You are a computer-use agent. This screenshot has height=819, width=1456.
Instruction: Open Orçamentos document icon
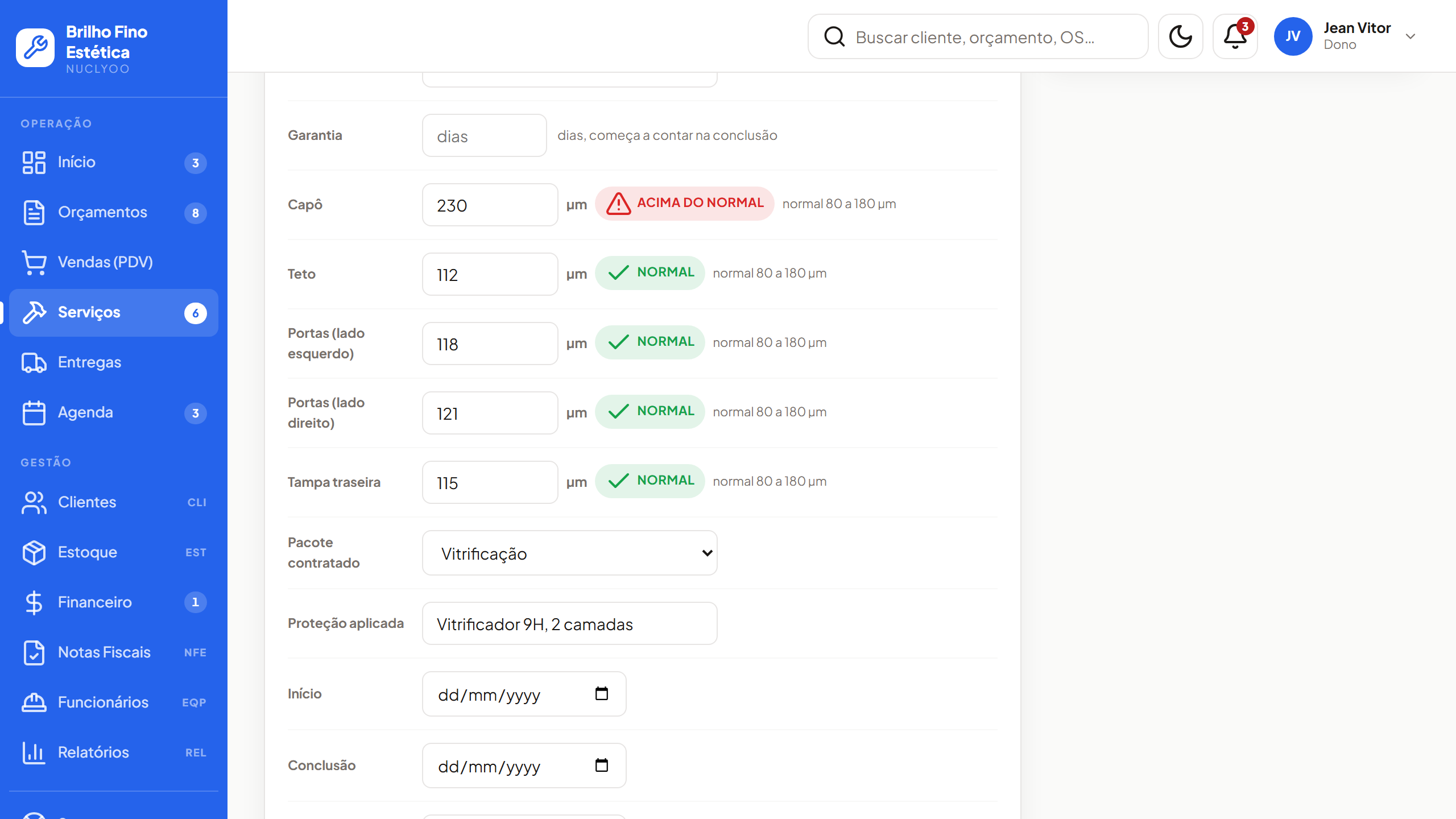34,213
